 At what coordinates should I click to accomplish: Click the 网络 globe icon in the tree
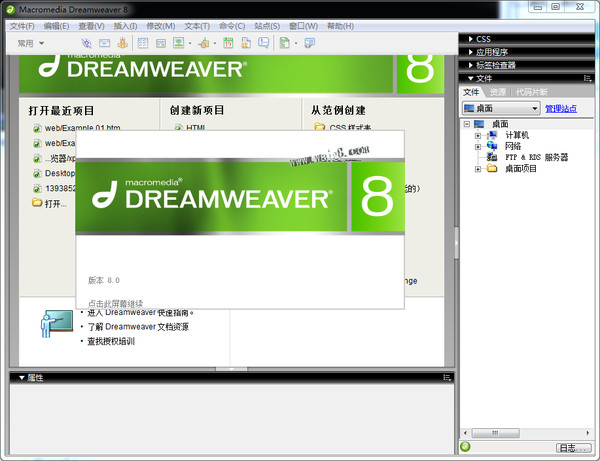click(x=492, y=146)
